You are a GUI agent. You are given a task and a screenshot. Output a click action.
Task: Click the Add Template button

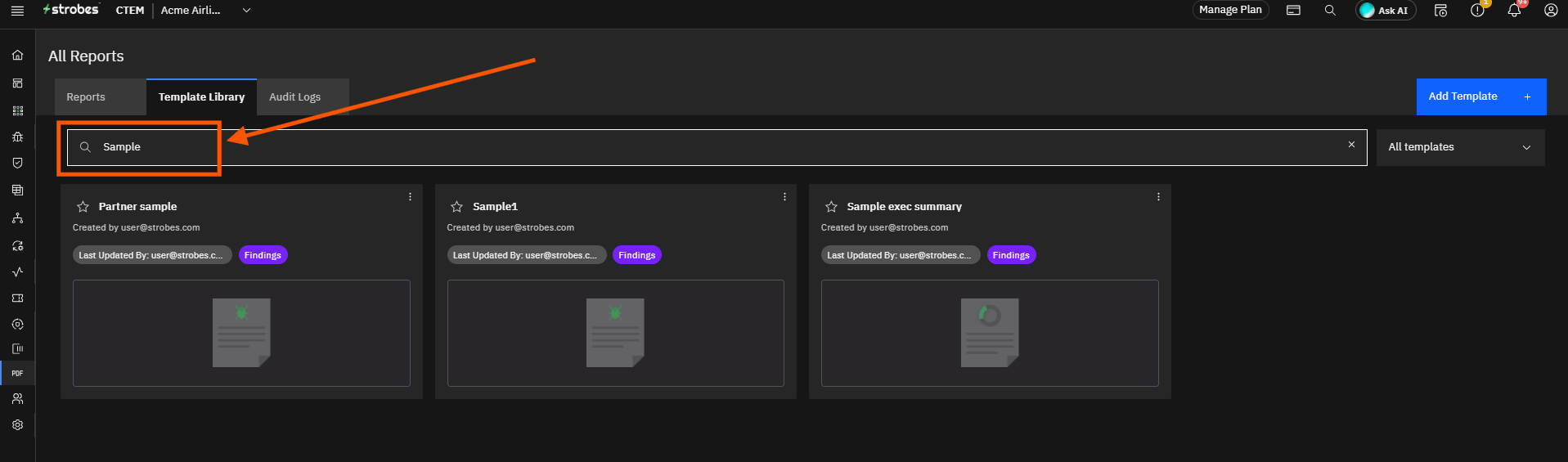point(1481,96)
